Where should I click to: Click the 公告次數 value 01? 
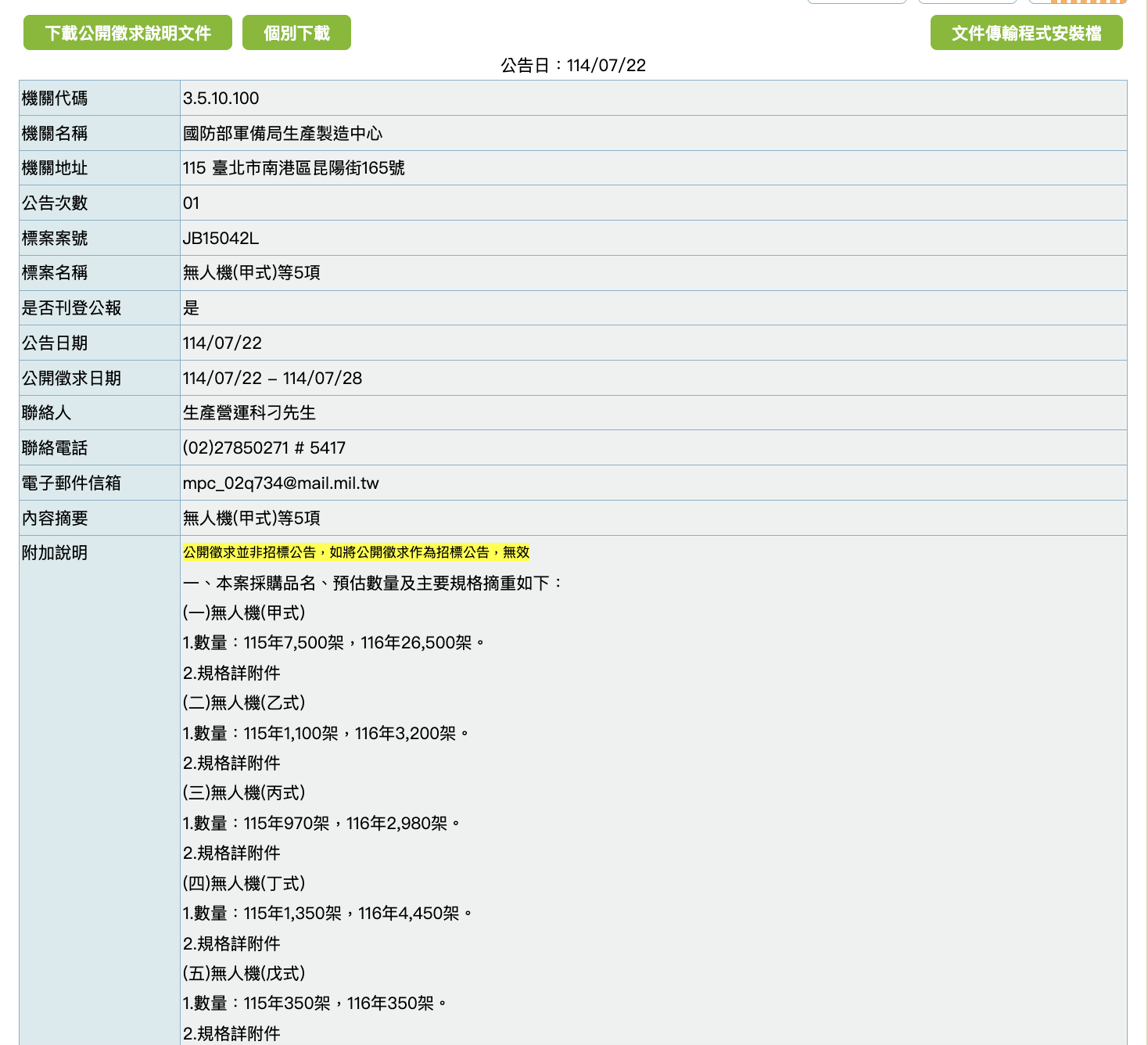tap(191, 203)
